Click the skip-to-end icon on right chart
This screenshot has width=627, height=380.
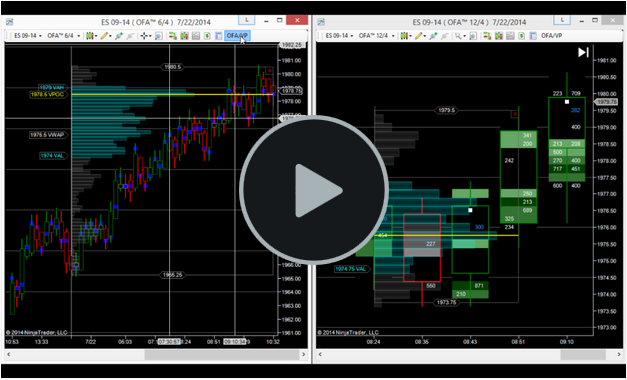click(x=583, y=52)
